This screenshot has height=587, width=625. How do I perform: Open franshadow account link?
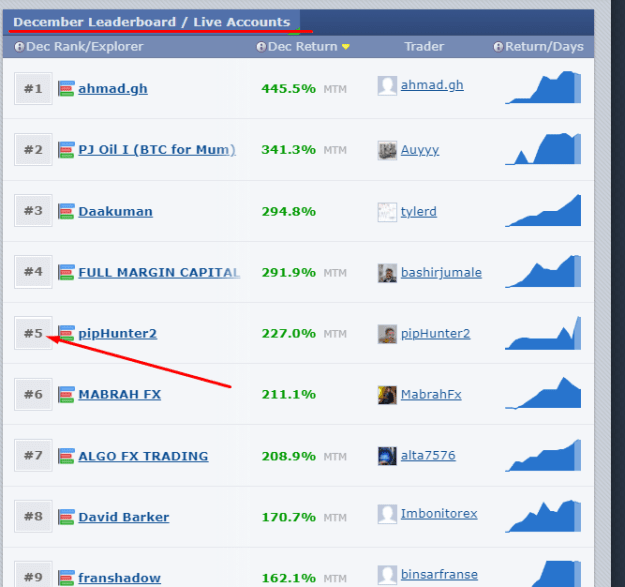pos(120,578)
